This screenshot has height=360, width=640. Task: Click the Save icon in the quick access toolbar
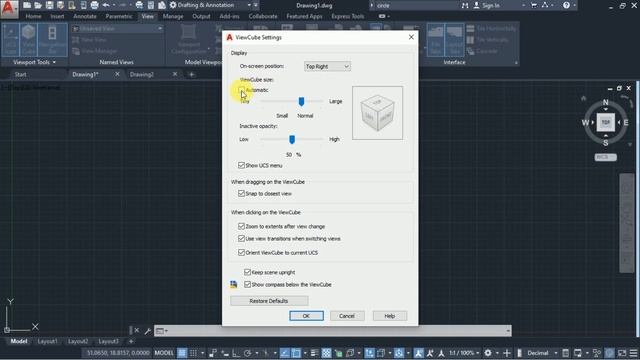(49, 5)
